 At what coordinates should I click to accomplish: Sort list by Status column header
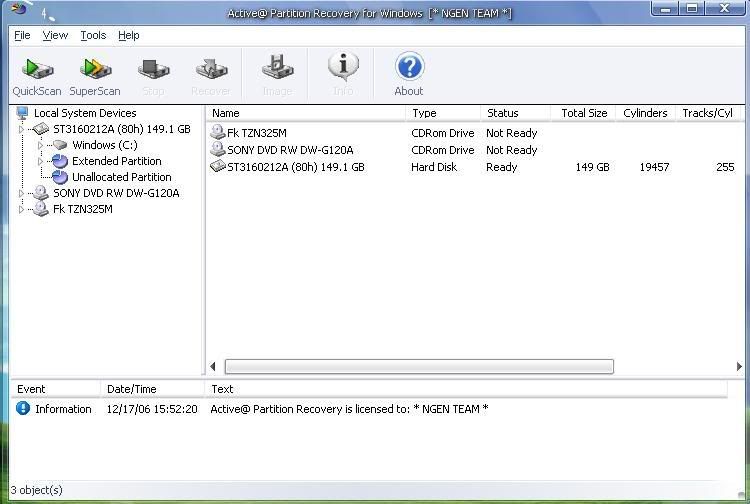click(x=516, y=113)
